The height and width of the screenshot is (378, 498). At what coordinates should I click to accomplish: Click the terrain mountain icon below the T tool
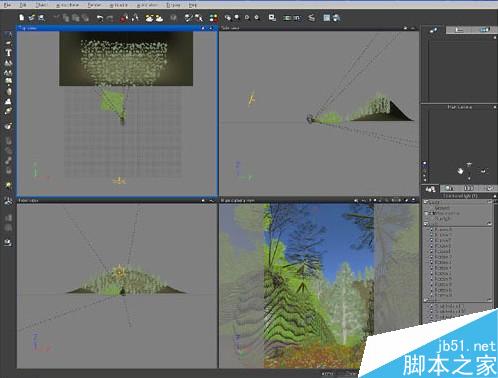pos(8,62)
